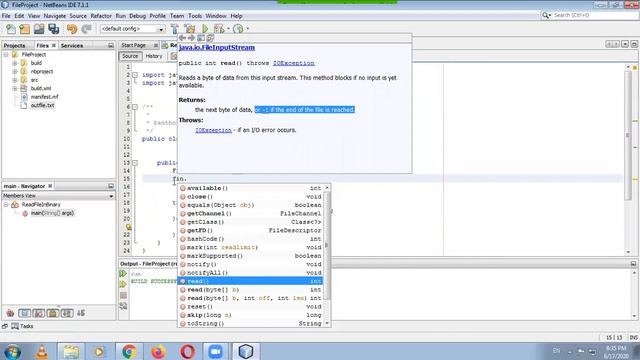This screenshot has width=640, height=360.
Task: Open Google Chrome from the taskbar
Action: coord(129,351)
